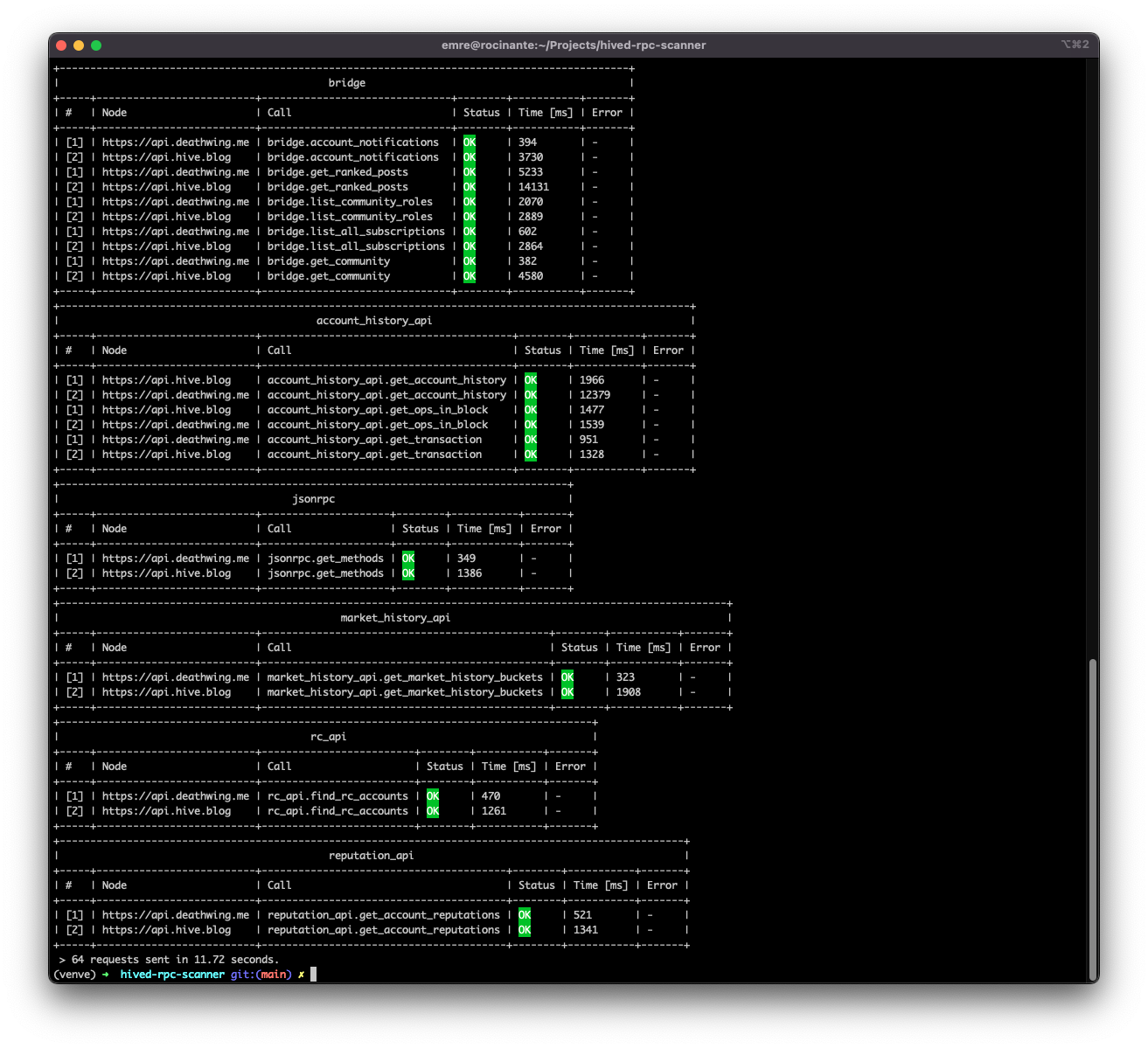This screenshot has height=1048, width=1148.
Task: Click the time value 1477
Action: click(x=592, y=410)
